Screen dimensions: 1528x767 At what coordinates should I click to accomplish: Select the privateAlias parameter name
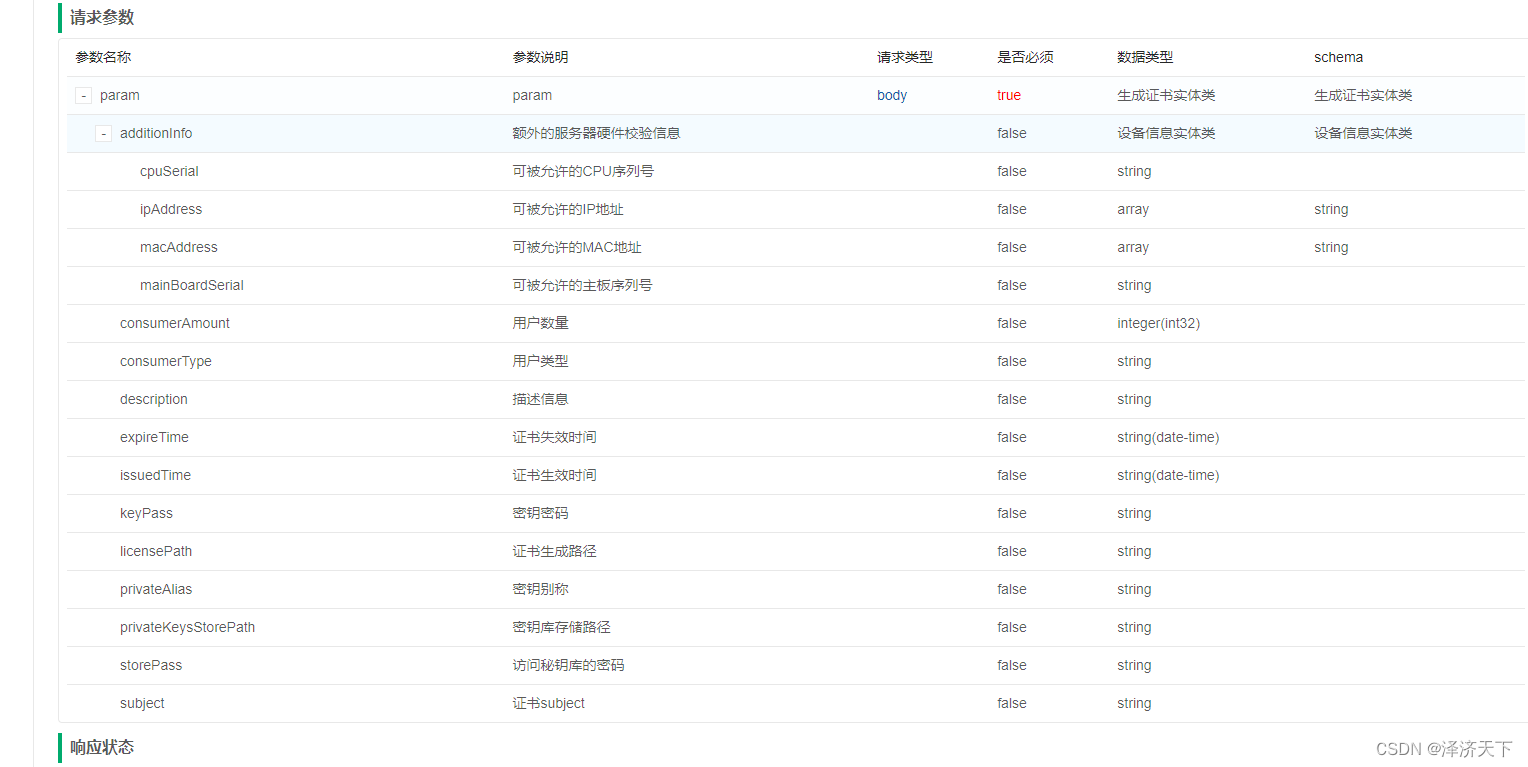pos(156,590)
